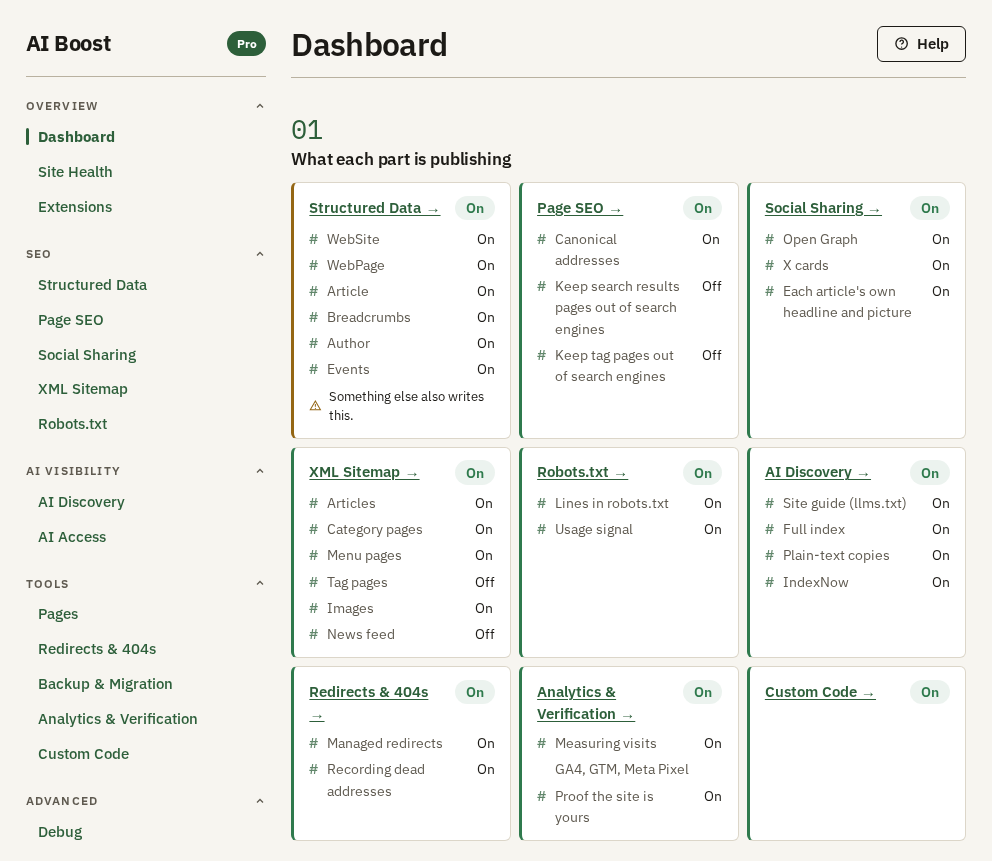This screenshot has width=992, height=861.
Task: Click the warning triangle icon in Structured Data
Action: [x=315, y=406]
